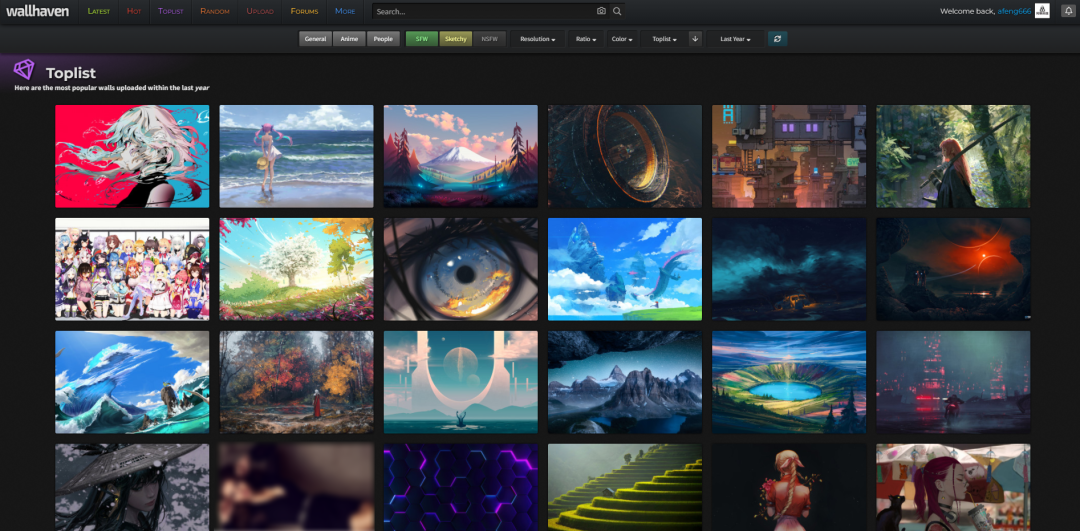Open the notifications bell icon
The width and height of the screenshot is (1080, 531).
pyautogui.click(x=1066, y=11)
